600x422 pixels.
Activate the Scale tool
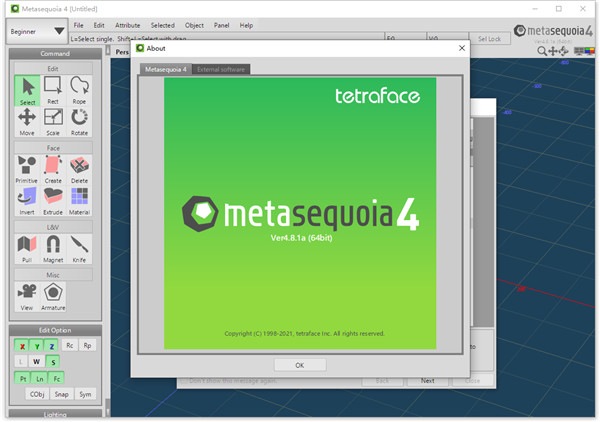53,122
